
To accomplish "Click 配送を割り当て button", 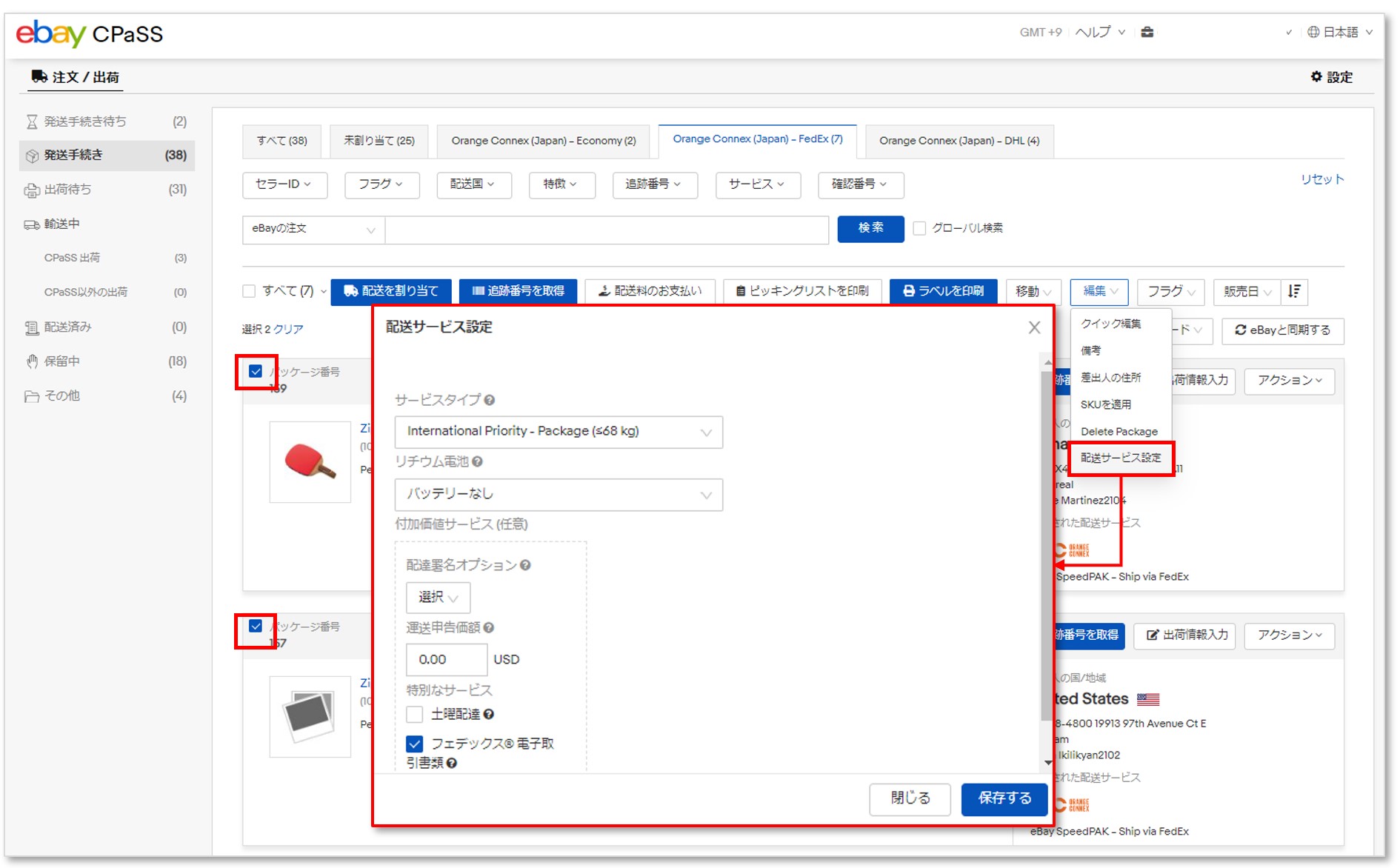I will [x=392, y=291].
